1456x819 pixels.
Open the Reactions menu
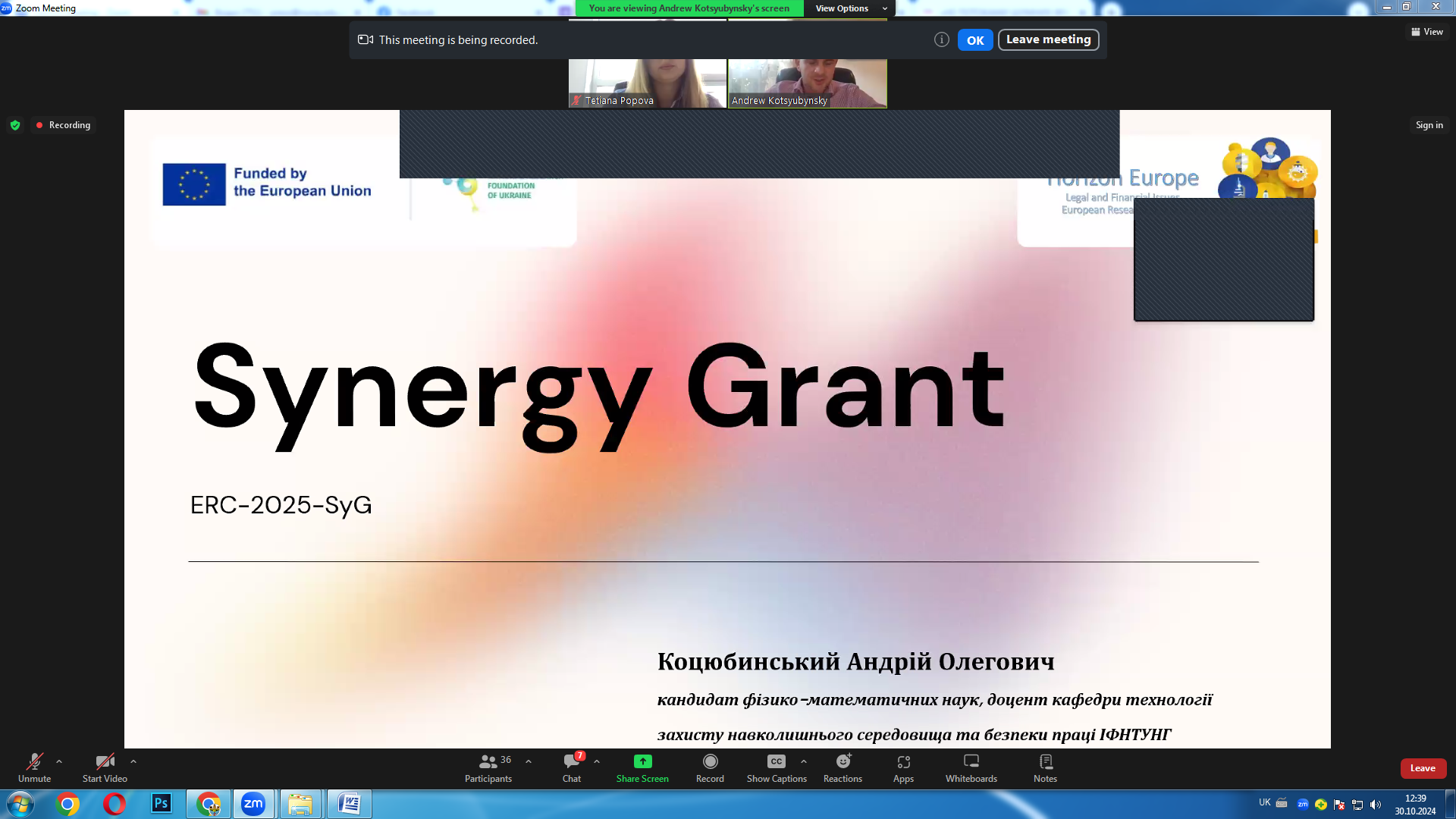pos(843,767)
